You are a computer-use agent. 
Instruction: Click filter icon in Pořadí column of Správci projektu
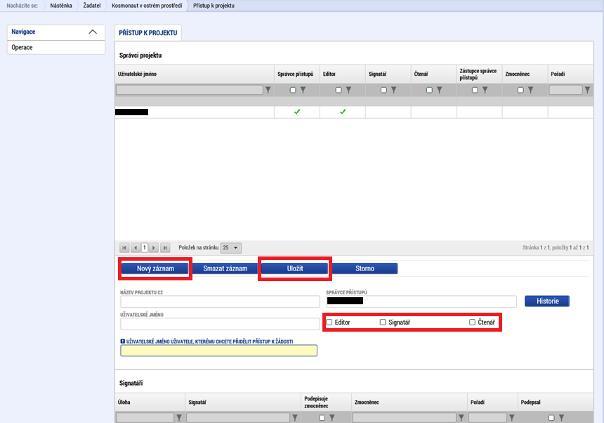click(587, 90)
